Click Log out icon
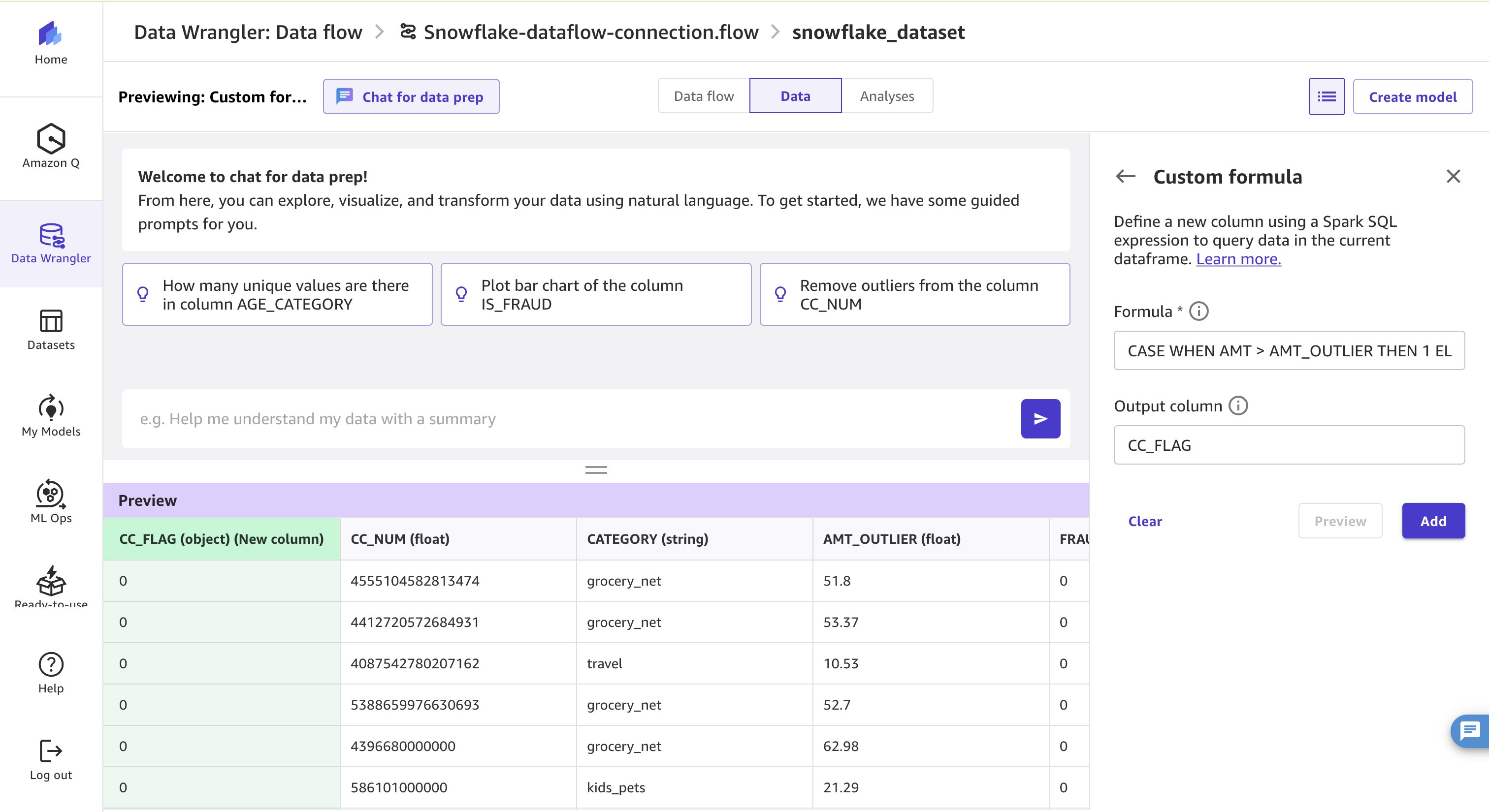This screenshot has height=812, width=1489. pos(51,751)
